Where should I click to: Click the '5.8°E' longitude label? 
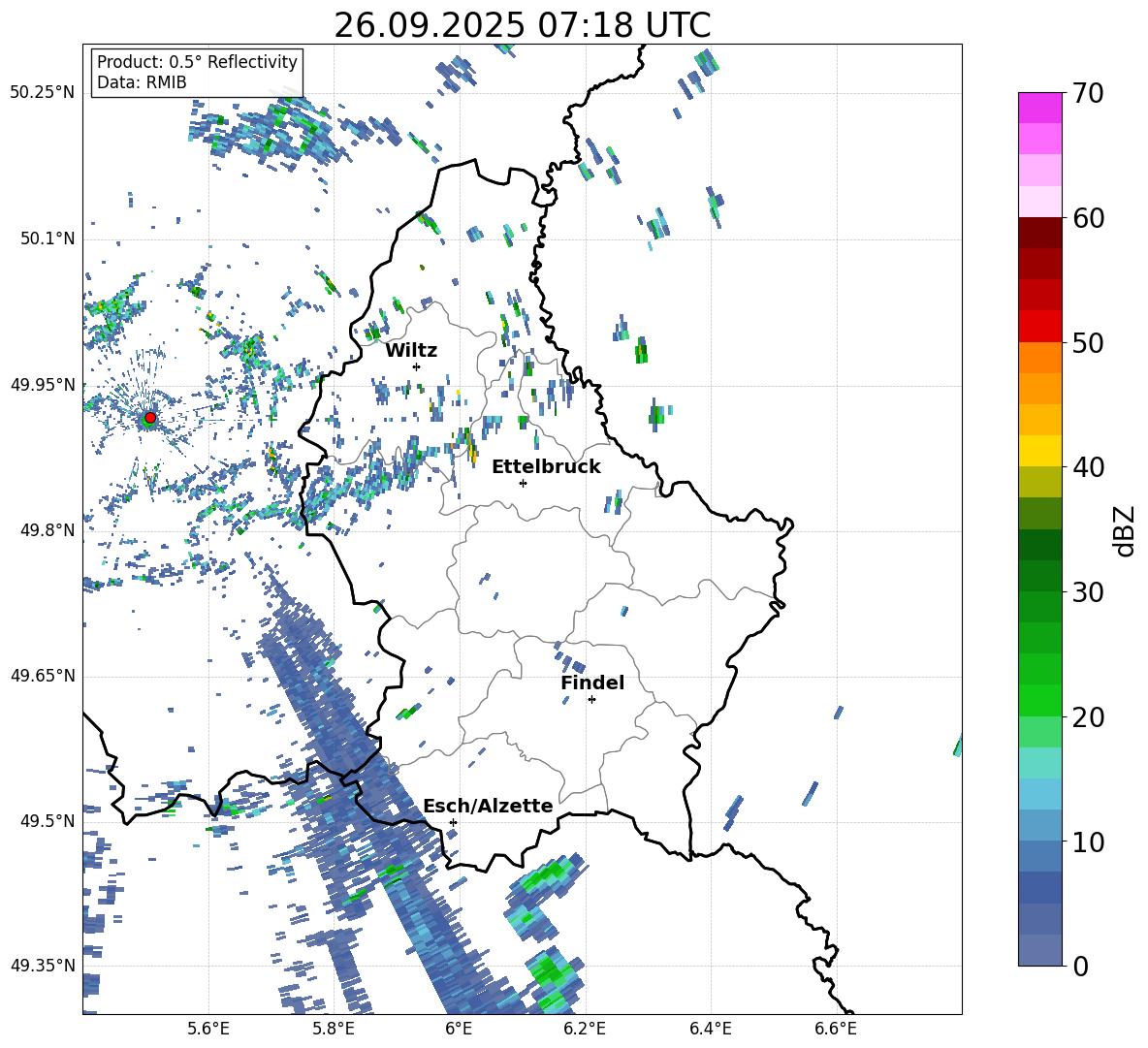(334, 1029)
